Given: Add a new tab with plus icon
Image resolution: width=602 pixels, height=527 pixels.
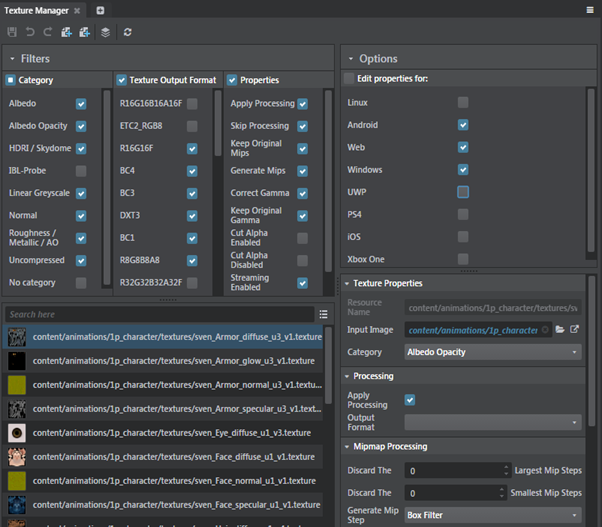Looking at the screenshot, I should tap(100, 10).
